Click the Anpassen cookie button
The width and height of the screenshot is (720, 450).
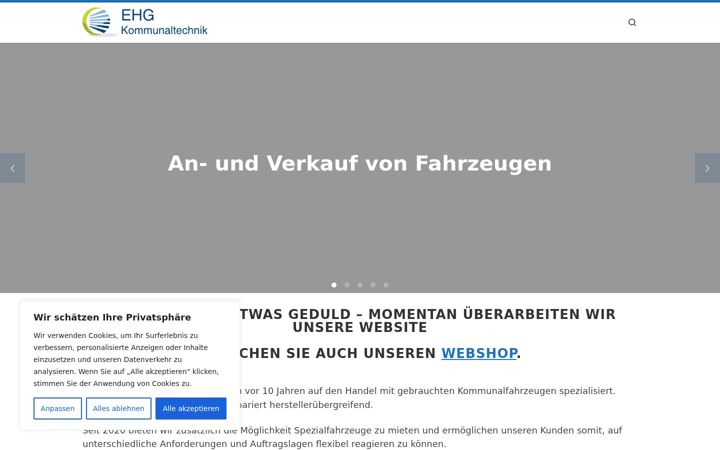point(57,408)
